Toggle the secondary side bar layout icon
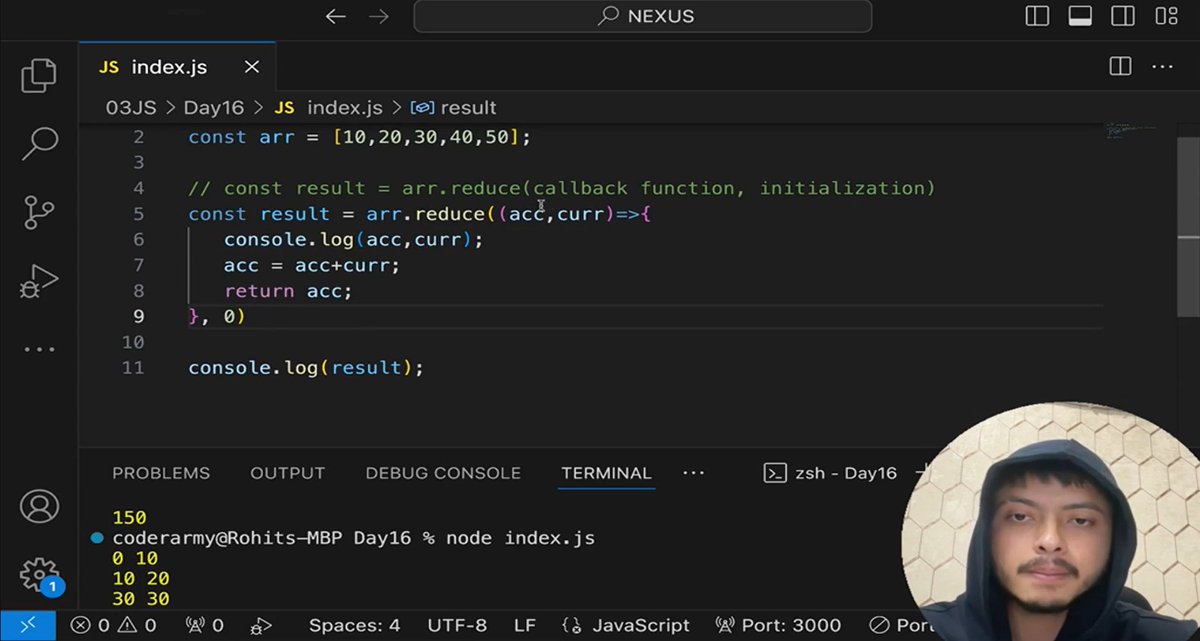Viewport: 1200px width, 641px height. point(1123,16)
